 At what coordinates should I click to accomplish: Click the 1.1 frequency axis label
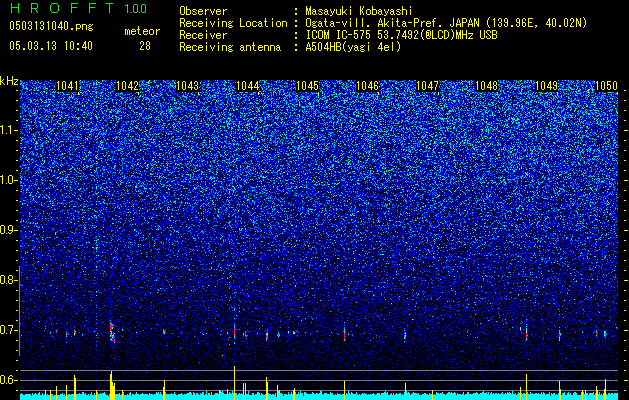8,130
